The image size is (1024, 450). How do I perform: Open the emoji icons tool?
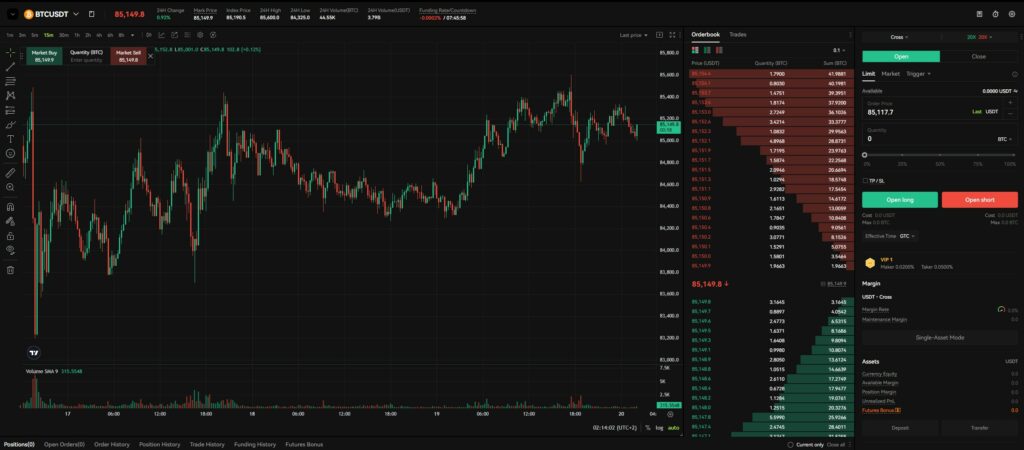[10, 153]
